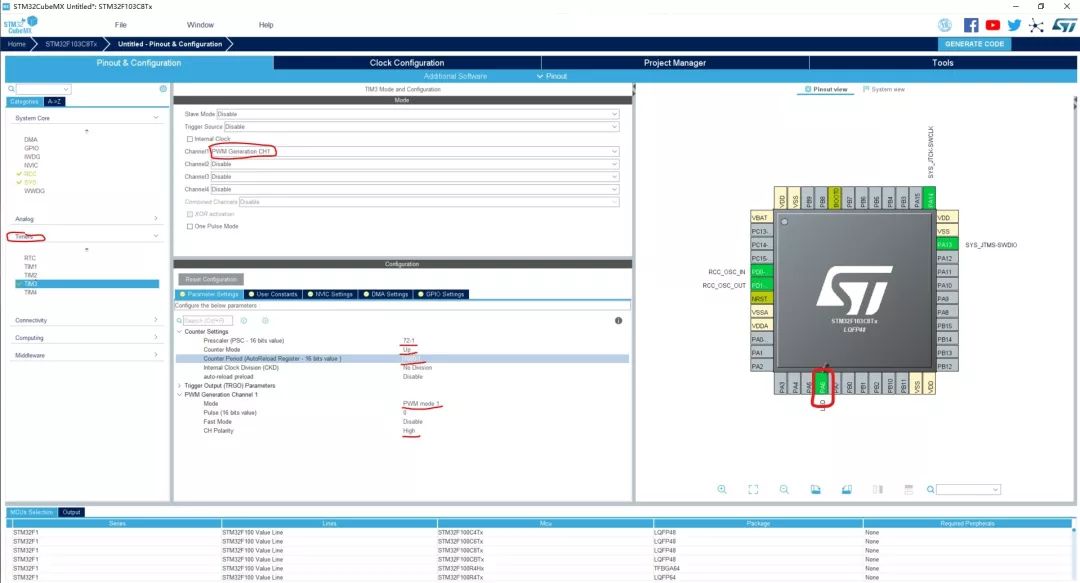Click the pinout list view icon

coord(908,489)
